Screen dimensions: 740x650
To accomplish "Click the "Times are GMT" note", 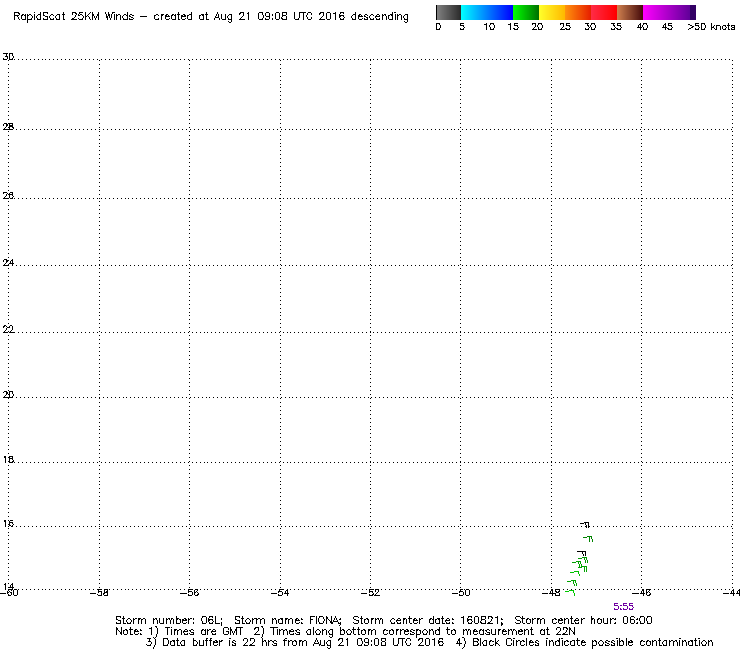I will tap(203, 632).
